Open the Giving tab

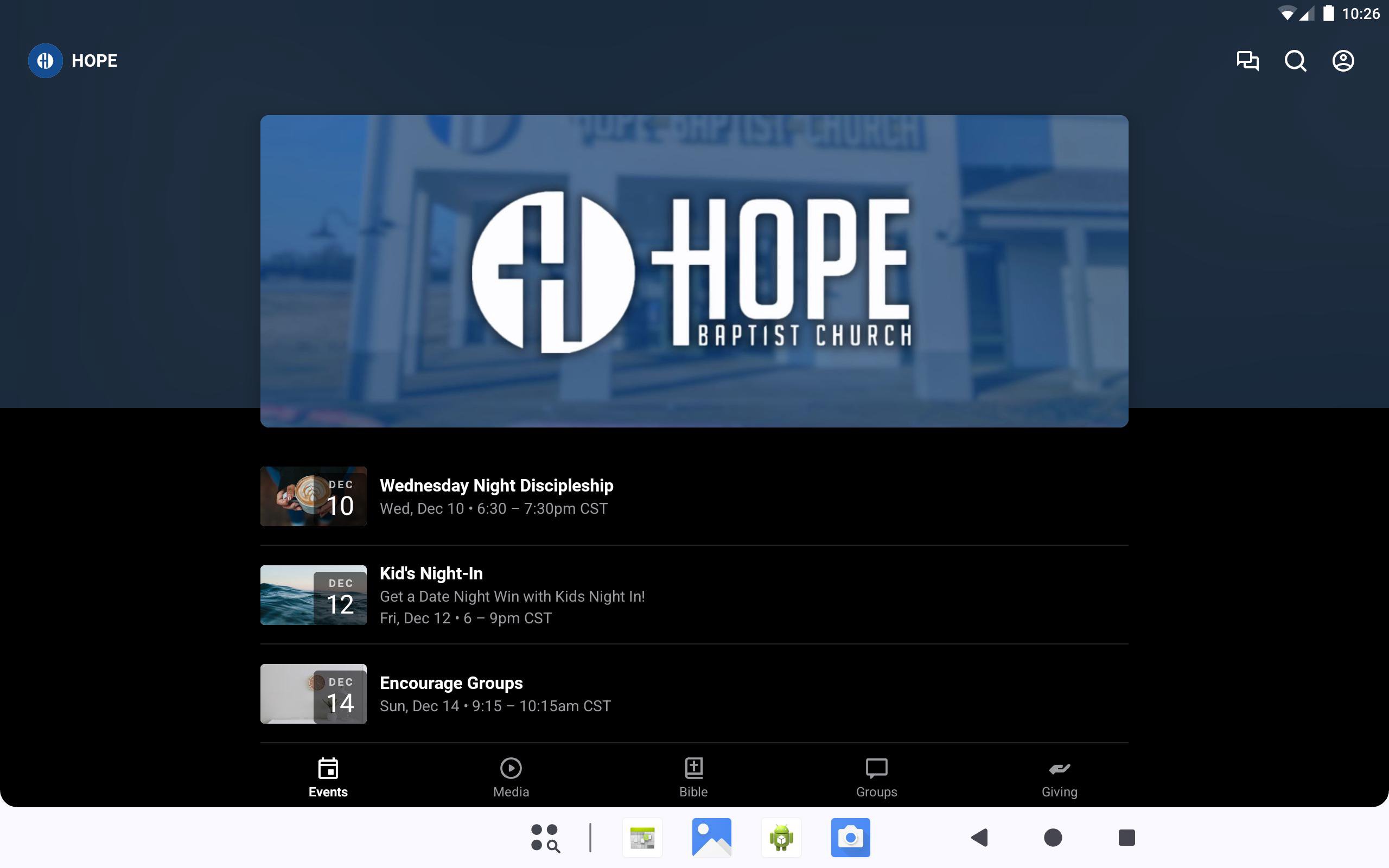click(x=1059, y=777)
